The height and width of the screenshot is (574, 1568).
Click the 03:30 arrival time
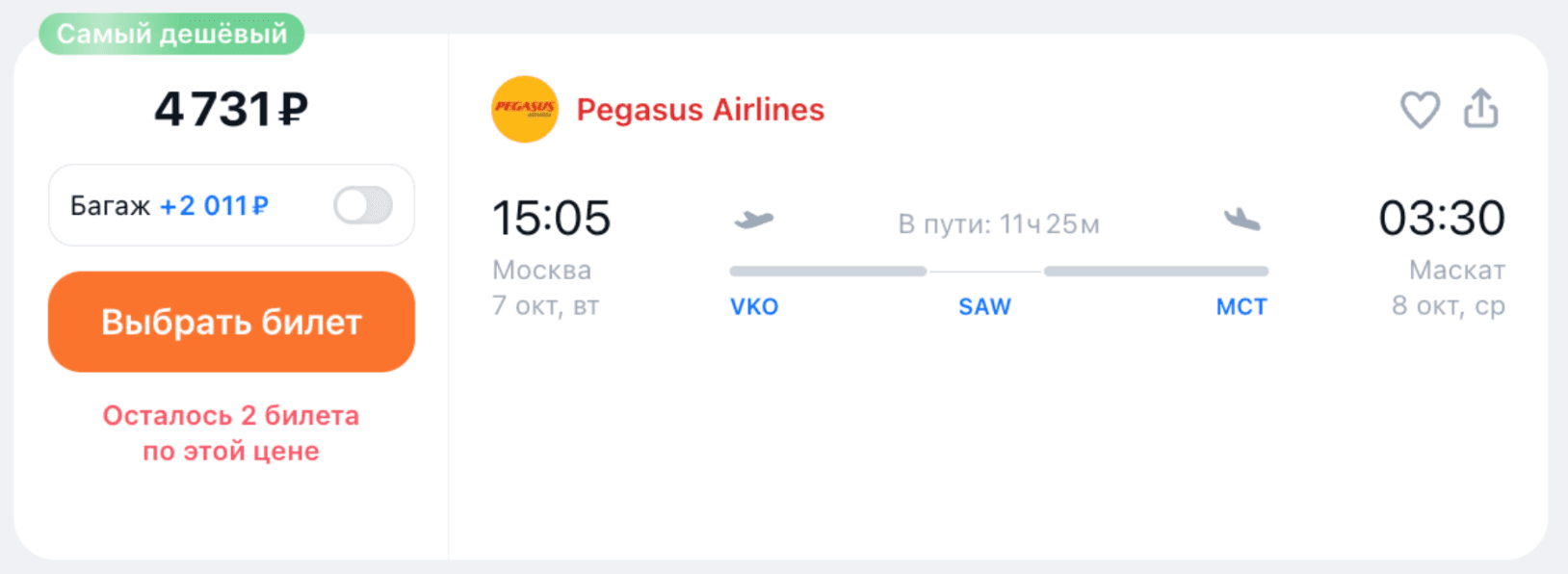tap(1441, 219)
